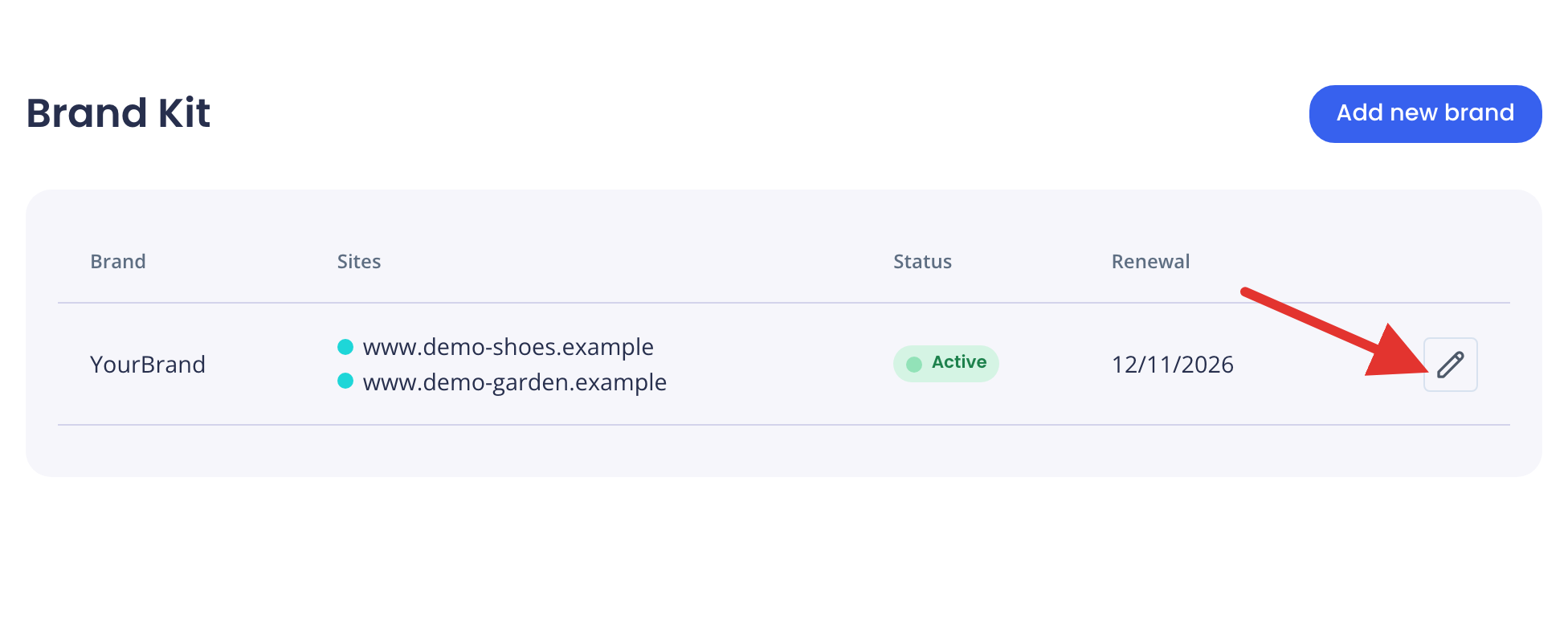Add a new brand
The width and height of the screenshot is (1568, 620).
pos(1425,113)
